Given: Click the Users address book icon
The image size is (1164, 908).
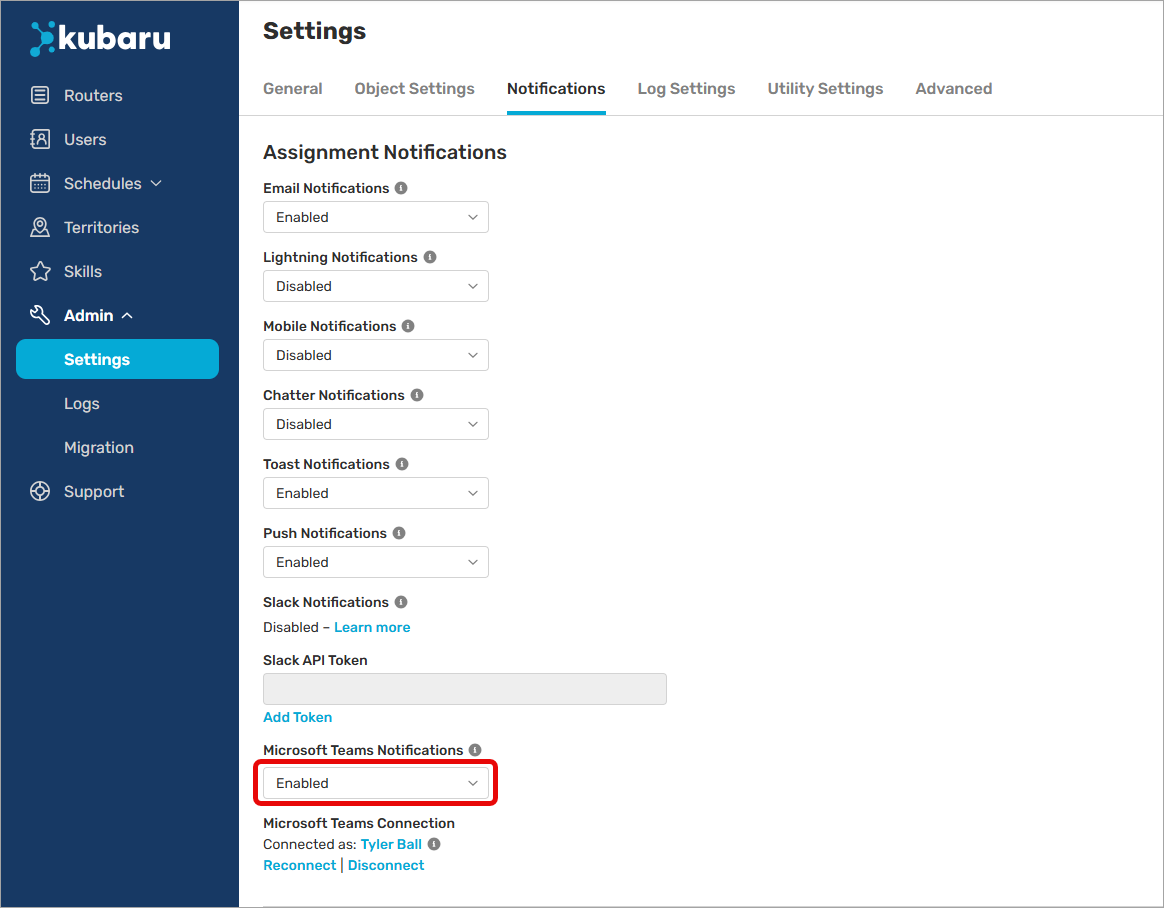Looking at the screenshot, I should 40,140.
